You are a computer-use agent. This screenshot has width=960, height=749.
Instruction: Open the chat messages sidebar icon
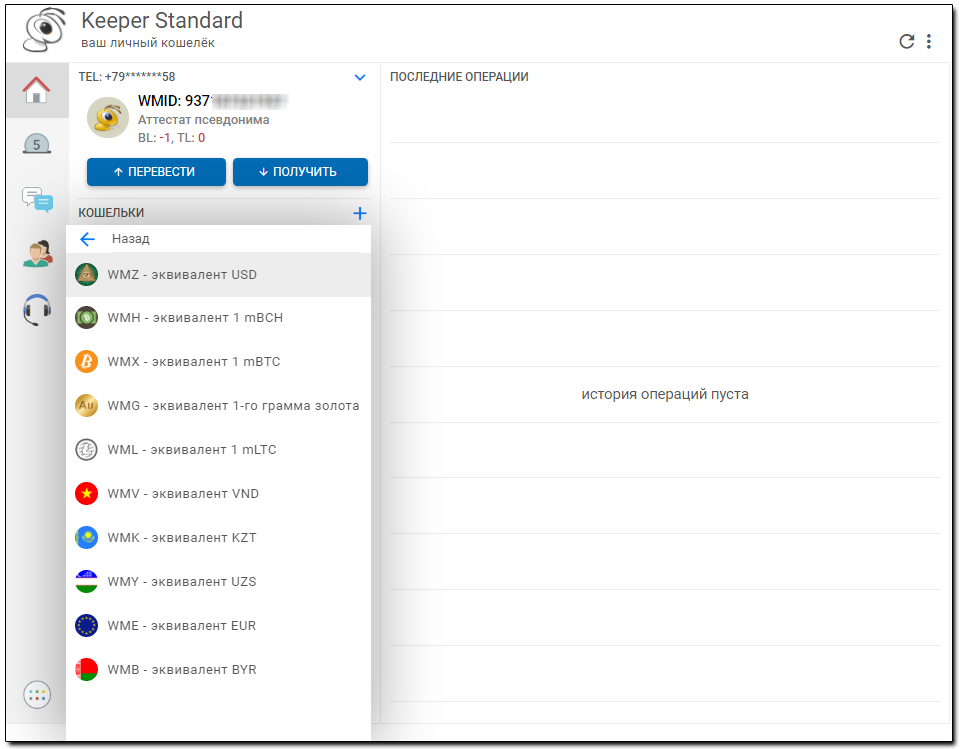point(37,199)
